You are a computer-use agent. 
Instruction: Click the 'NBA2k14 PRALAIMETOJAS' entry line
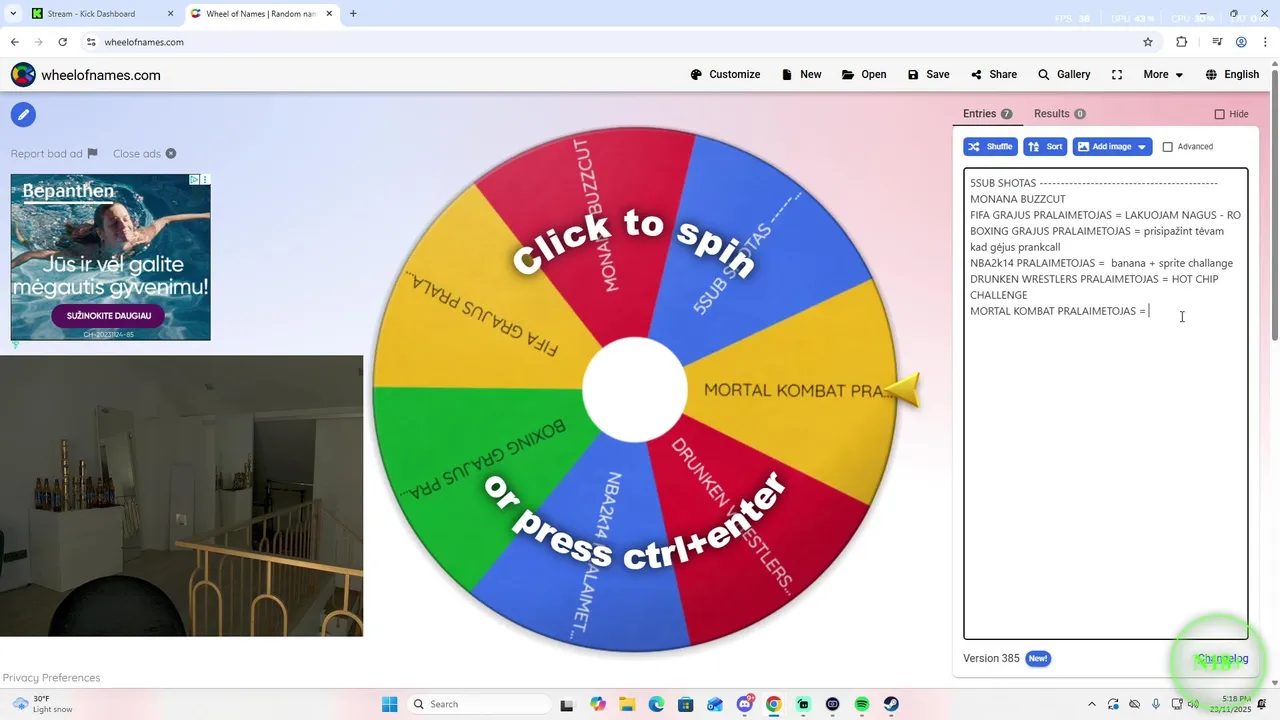coord(1101,263)
